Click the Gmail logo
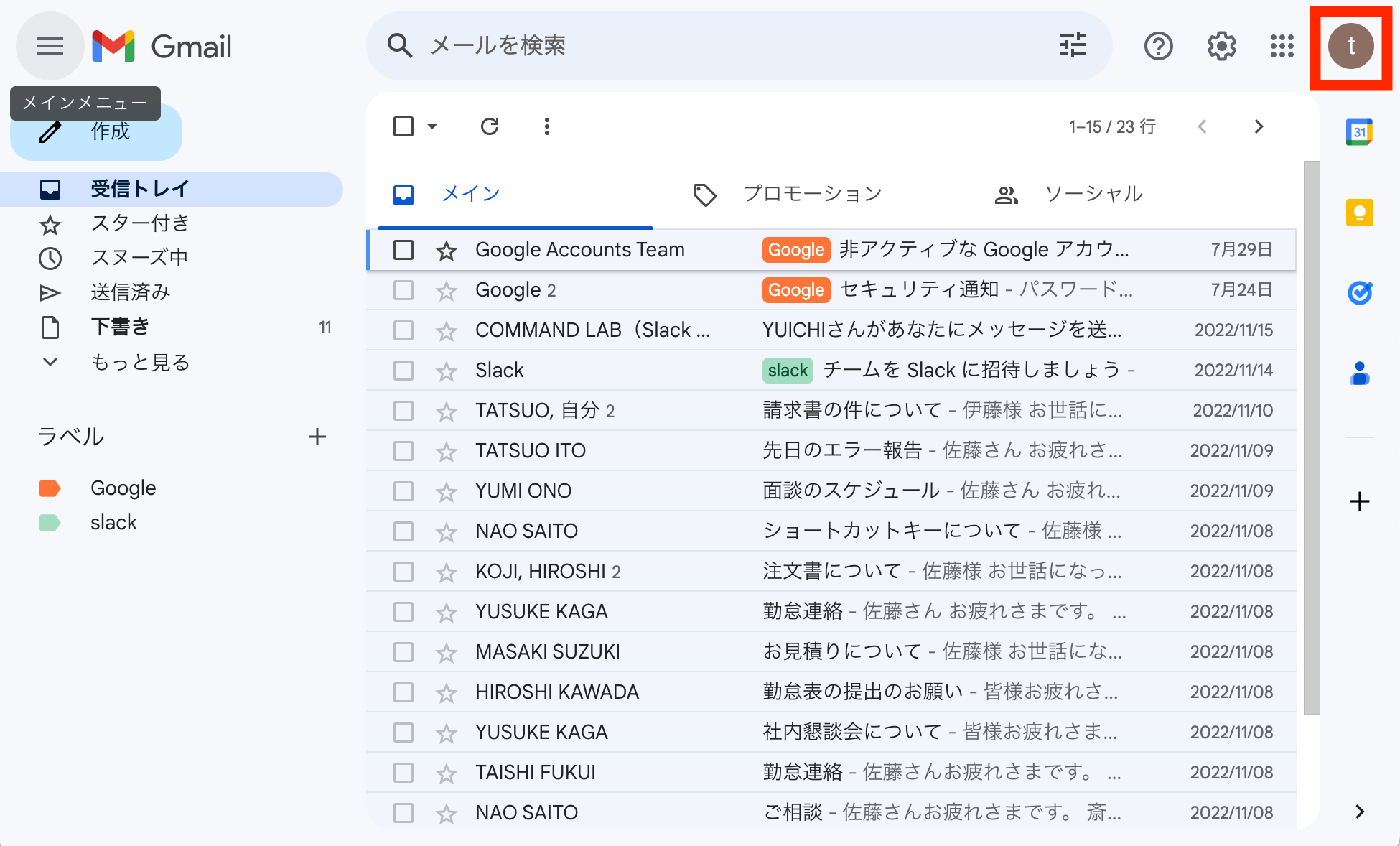The image size is (1400, 846). pos(162,47)
